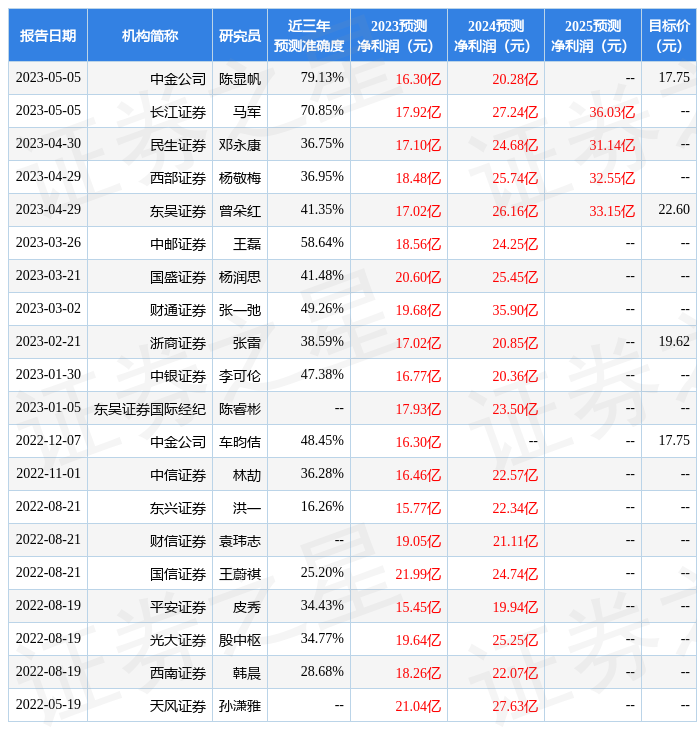Image resolution: width=697 pixels, height=730 pixels.
Task: Click the 近三年预测准确度 column header
Action: pos(309,35)
